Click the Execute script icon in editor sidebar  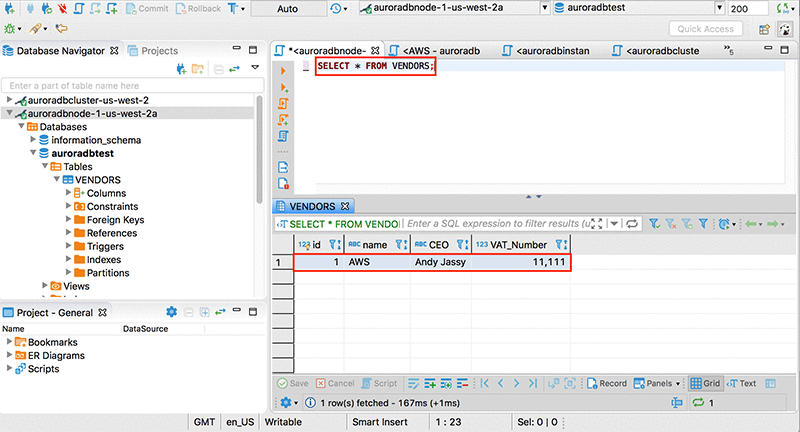[283, 104]
